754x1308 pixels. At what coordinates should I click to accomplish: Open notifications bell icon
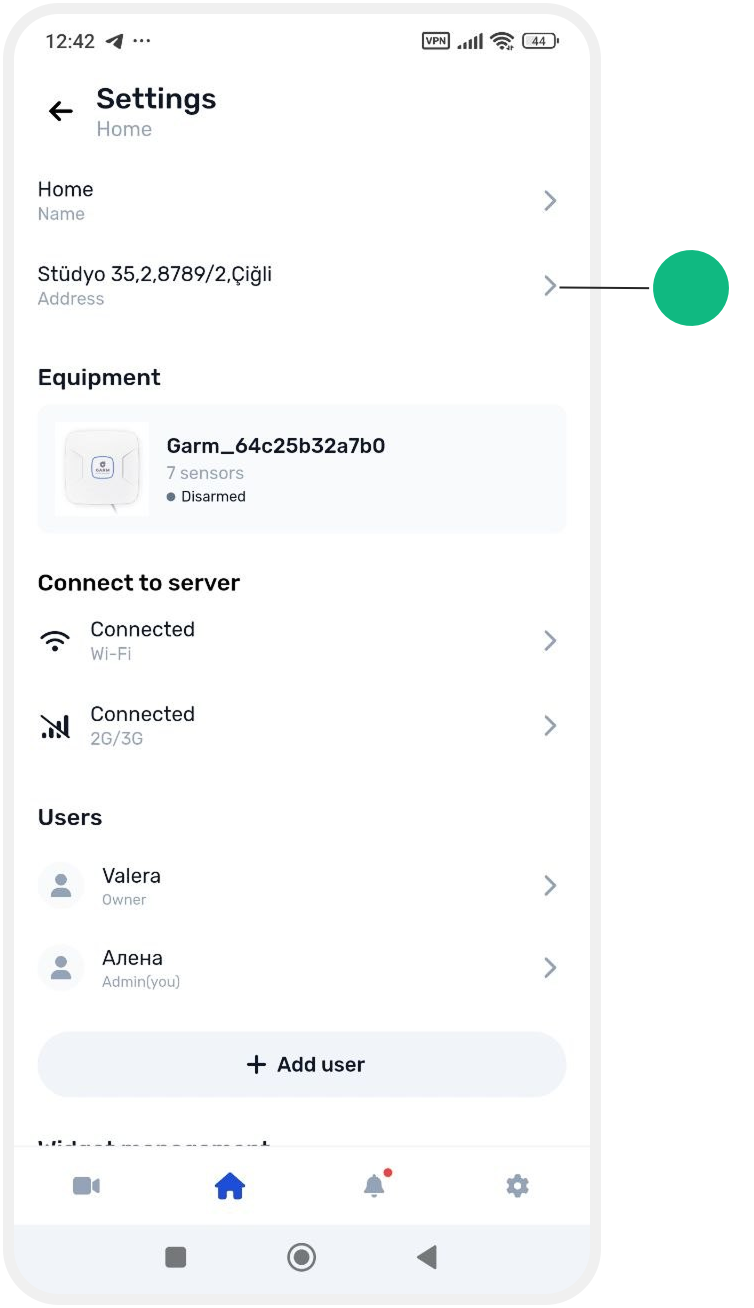tap(374, 1186)
